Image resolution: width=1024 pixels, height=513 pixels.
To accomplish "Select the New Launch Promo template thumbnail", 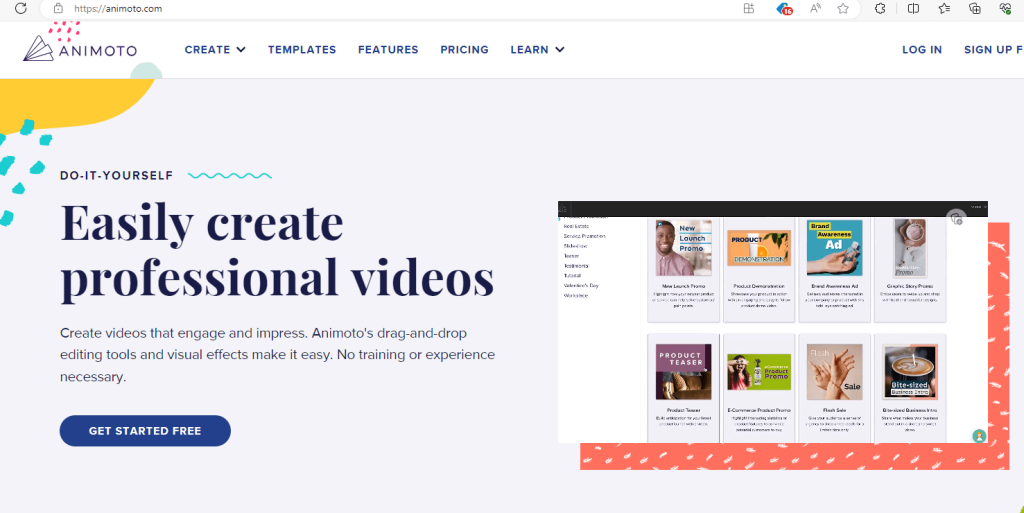I will coord(684,248).
